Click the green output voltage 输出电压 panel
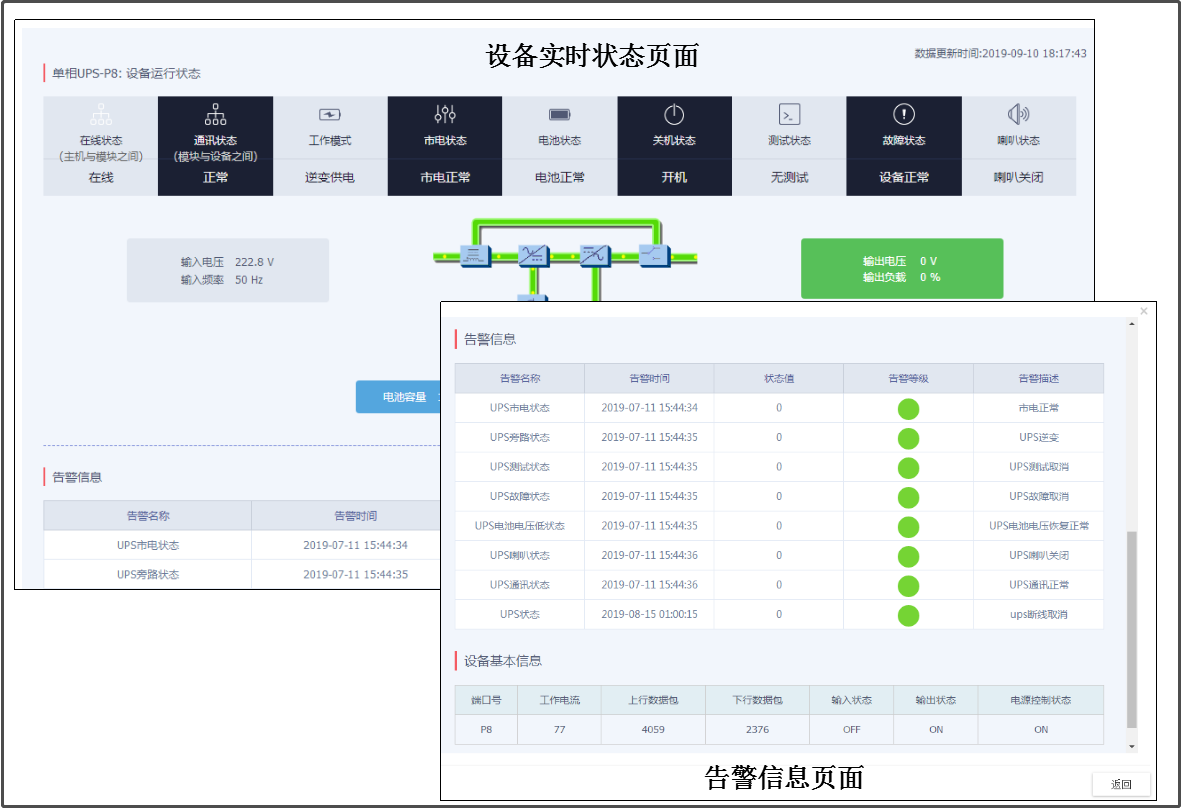The width and height of the screenshot is (1182, 809). 902,268
